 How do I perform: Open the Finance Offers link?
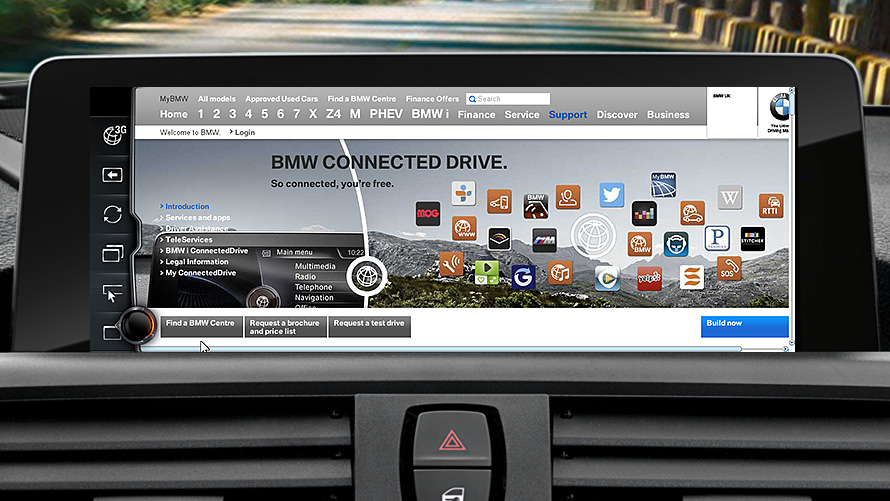(x=432, y=99)
